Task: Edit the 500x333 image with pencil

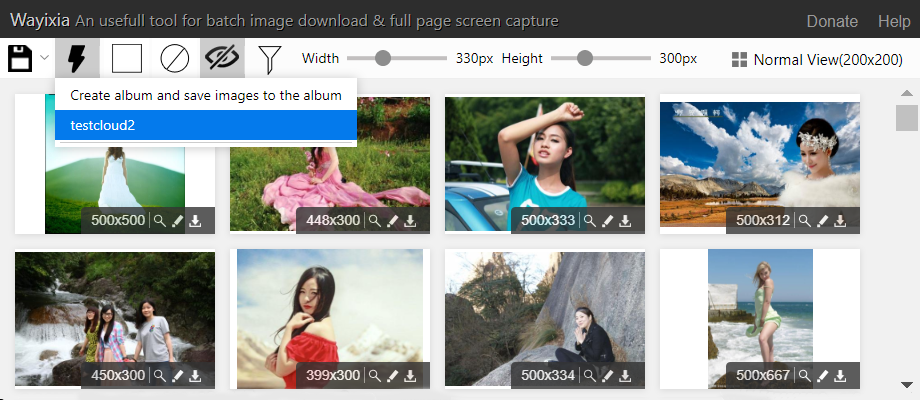Action: tap(608, 221)
